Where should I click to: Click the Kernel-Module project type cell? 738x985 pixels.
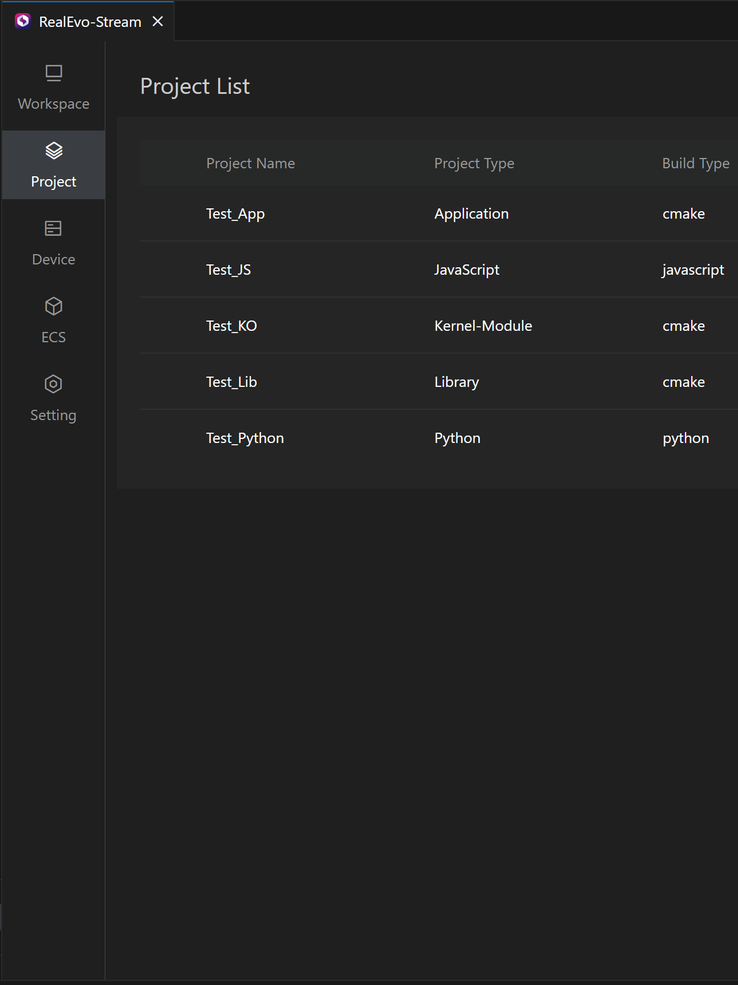pyautogui.click(x=483, y=325)
